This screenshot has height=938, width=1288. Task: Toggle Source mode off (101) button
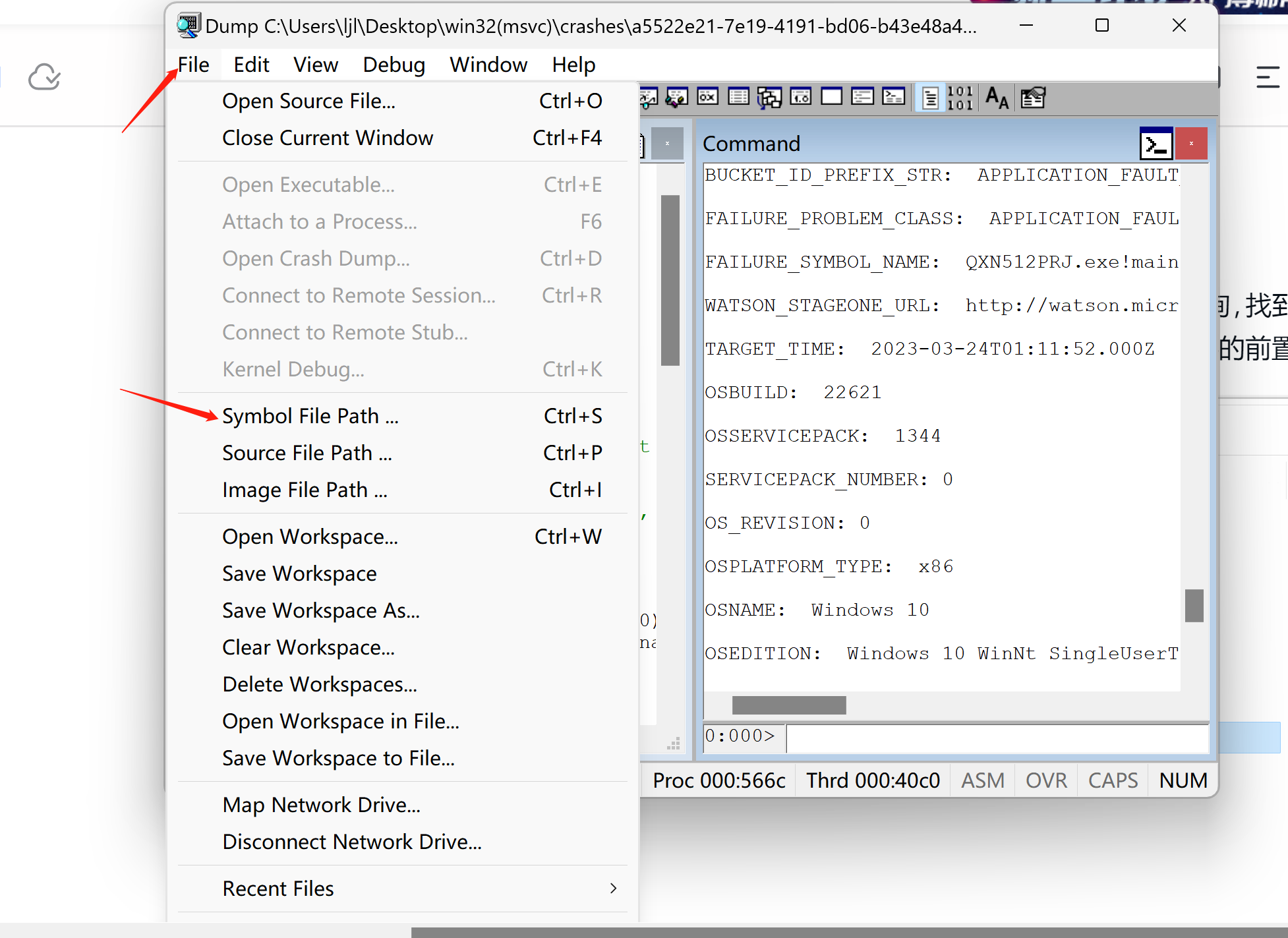pyautogui.click(x=960, y=98)
